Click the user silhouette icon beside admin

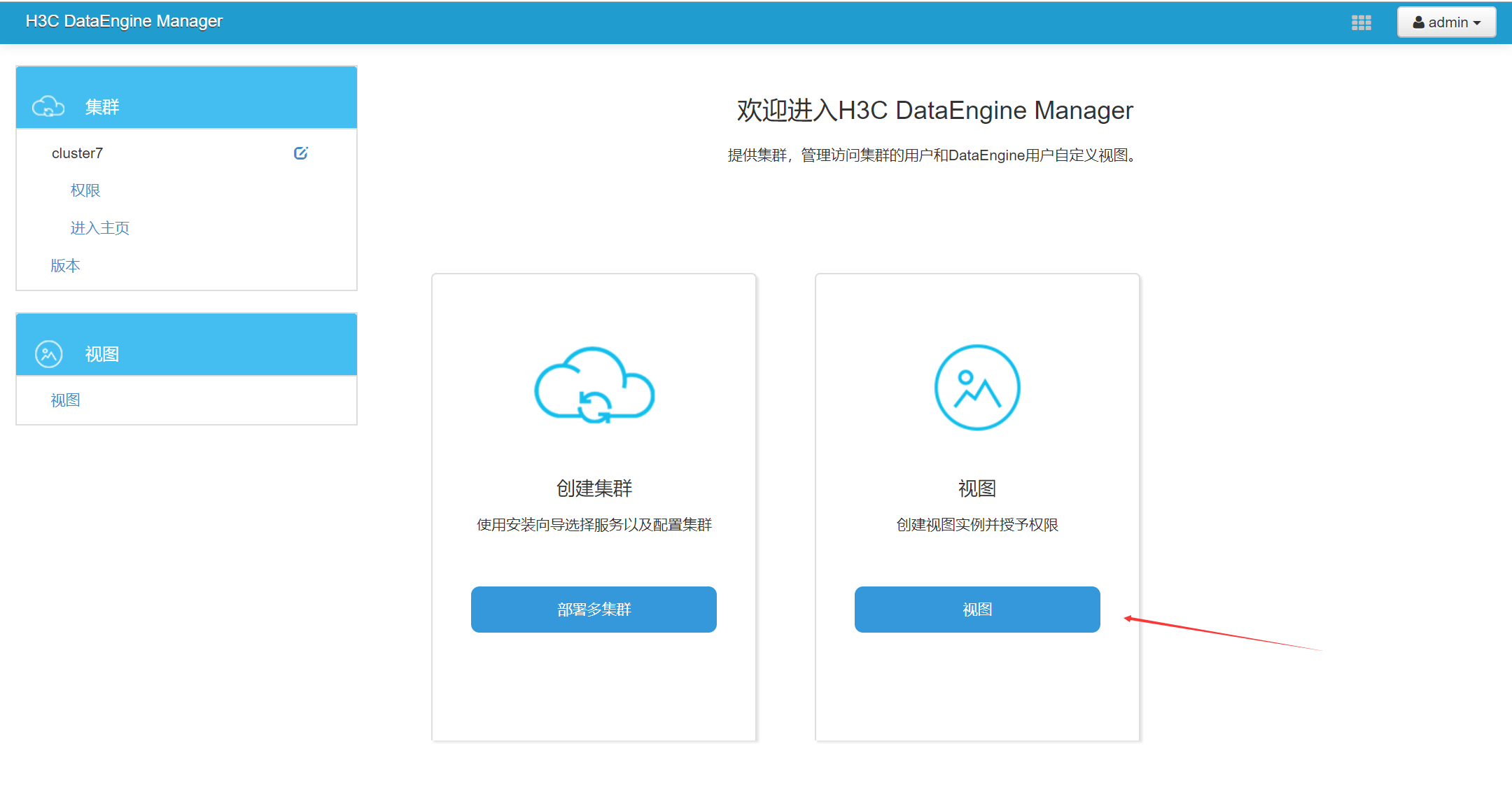click(x=1418, y=22)
